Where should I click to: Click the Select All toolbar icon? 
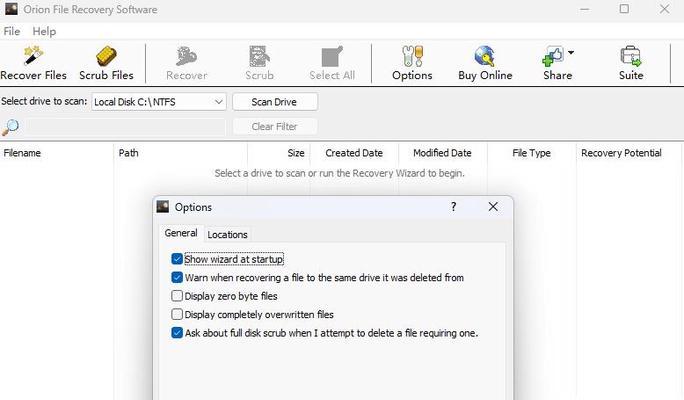point(332,57)
